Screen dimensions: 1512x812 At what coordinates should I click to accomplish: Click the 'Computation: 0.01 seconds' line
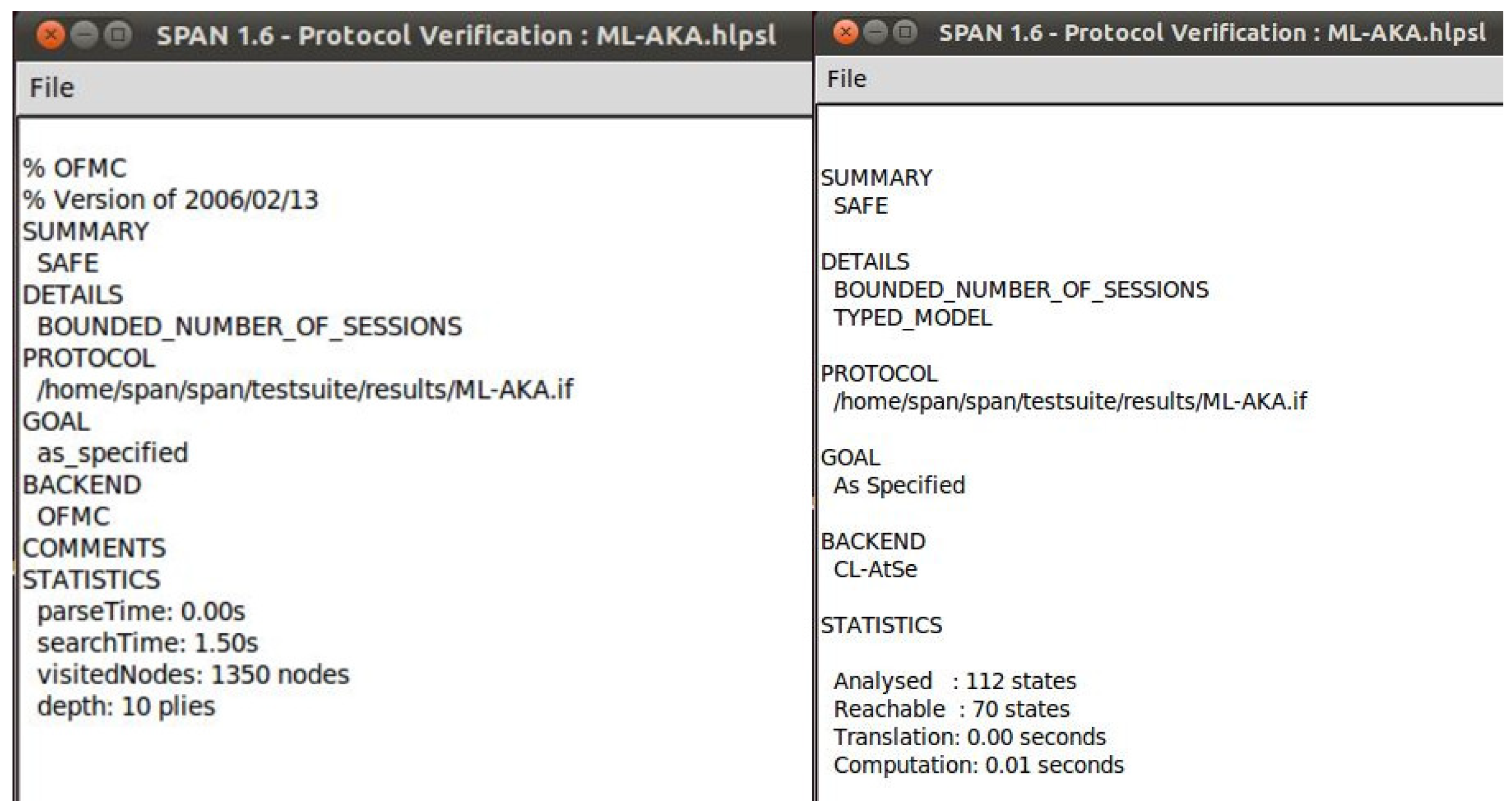click(x=979, y=765)
